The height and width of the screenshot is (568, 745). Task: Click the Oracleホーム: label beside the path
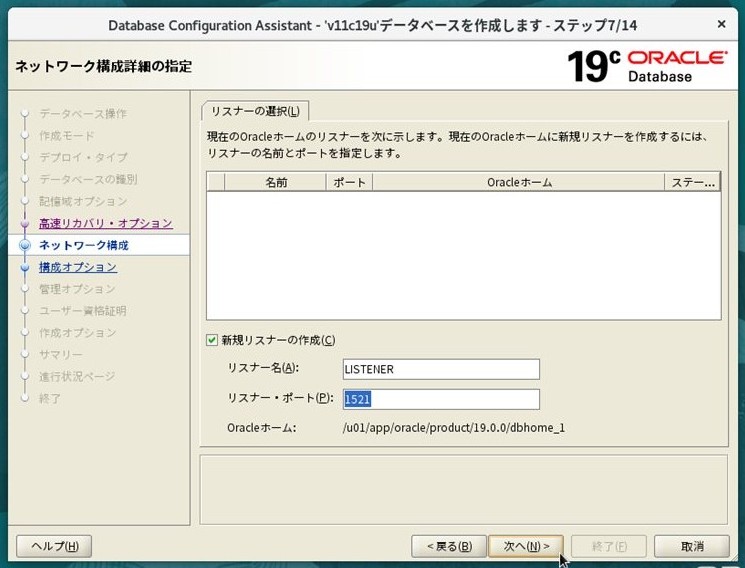tap(261, 428)
